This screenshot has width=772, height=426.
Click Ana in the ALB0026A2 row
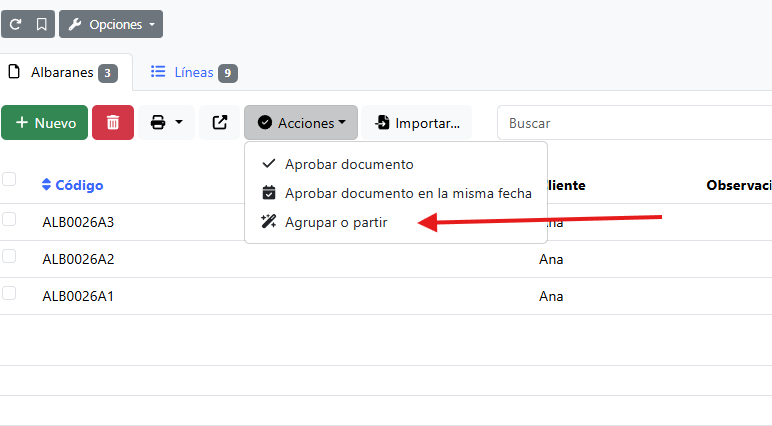point(551,259)
